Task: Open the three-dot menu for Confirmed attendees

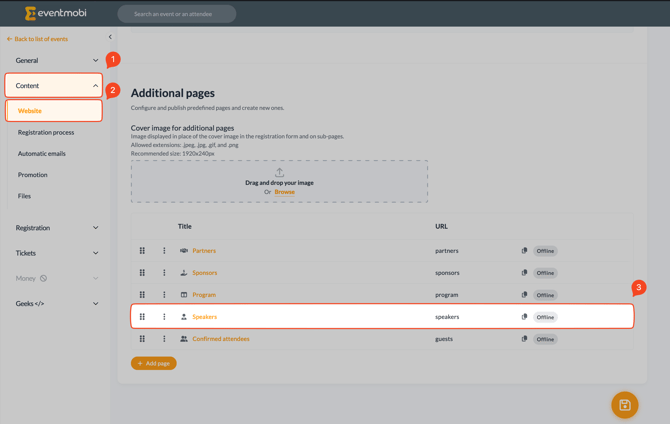Action: tap(164, 339)
